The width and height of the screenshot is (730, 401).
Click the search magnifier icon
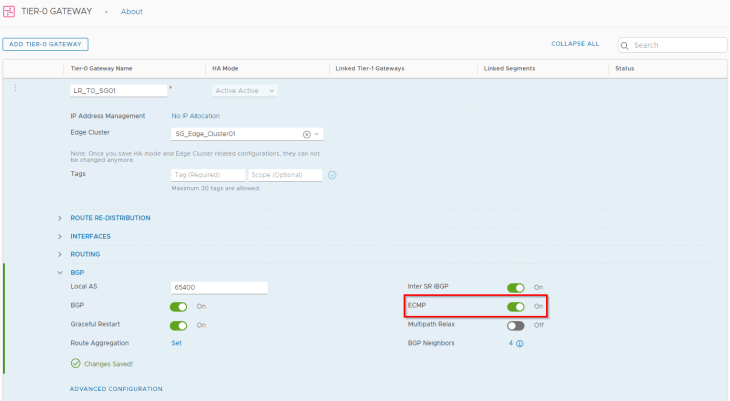(x=625, y=45)
